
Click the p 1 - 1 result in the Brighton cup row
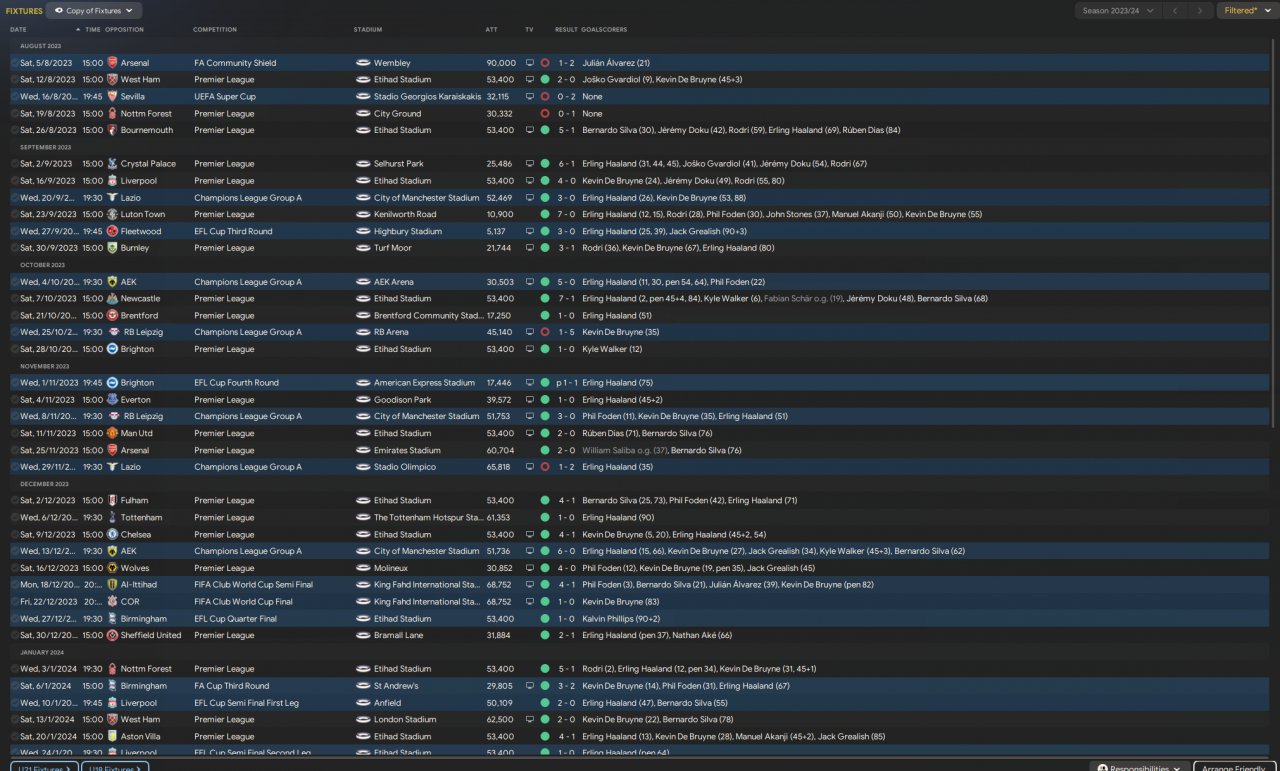(566, 383)
